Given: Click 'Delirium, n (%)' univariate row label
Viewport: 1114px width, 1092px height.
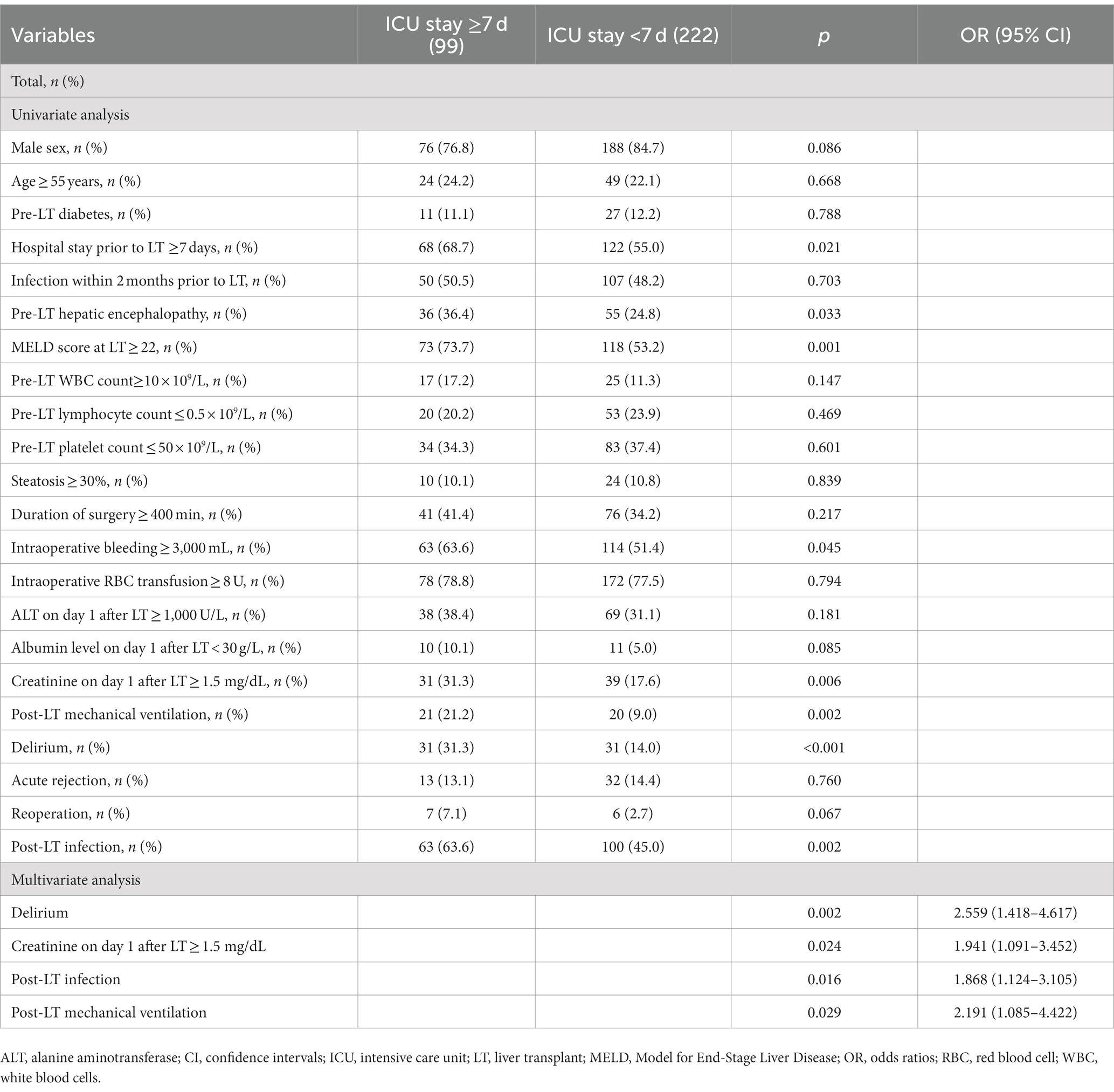Looking at the screenshot, I should (x=61, y=747).
